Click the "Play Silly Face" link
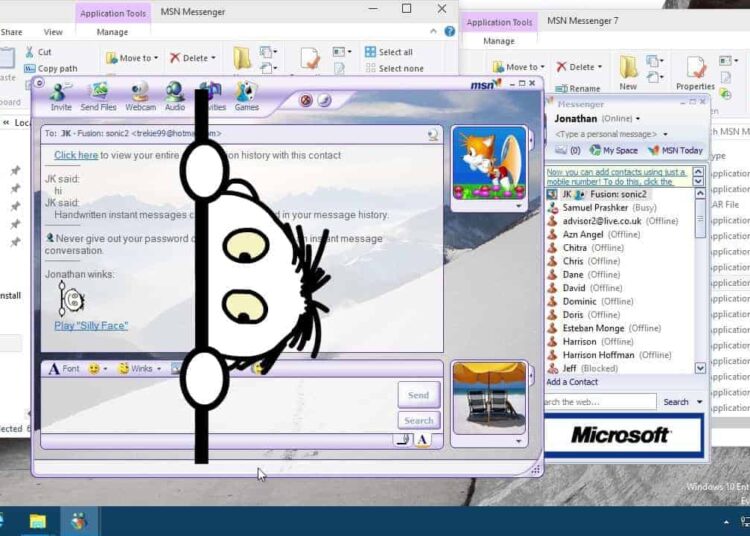This screenshot has width=750, height=536. (91, 325)
